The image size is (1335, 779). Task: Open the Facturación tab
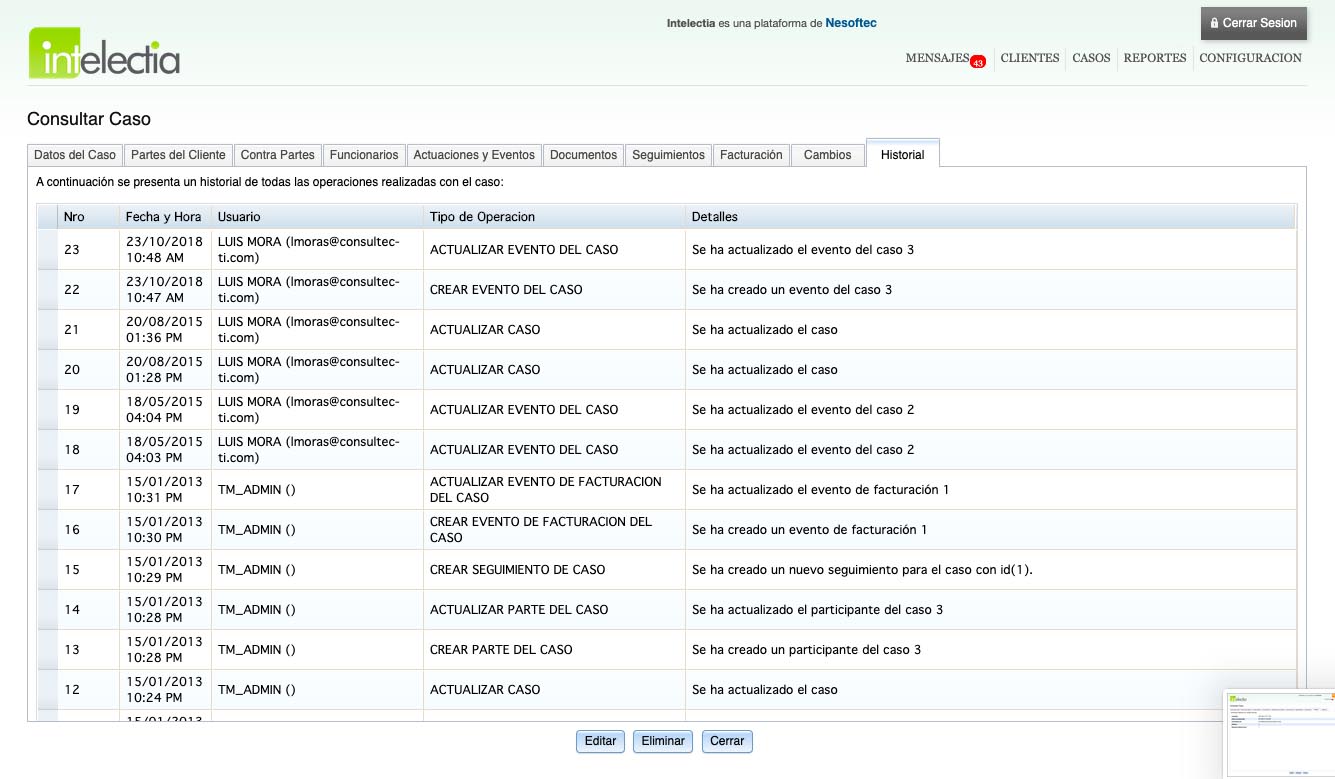pyautogui.click(x=751, y=155)
